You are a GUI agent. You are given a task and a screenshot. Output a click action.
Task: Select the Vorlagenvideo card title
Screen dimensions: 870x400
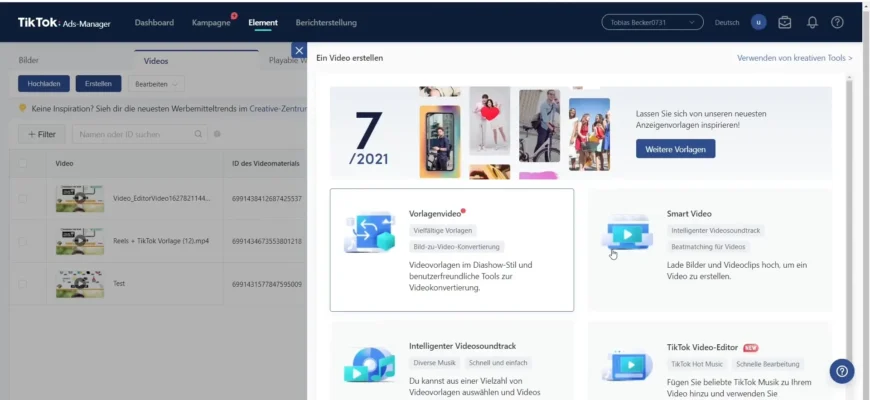(x=434, y=214)
